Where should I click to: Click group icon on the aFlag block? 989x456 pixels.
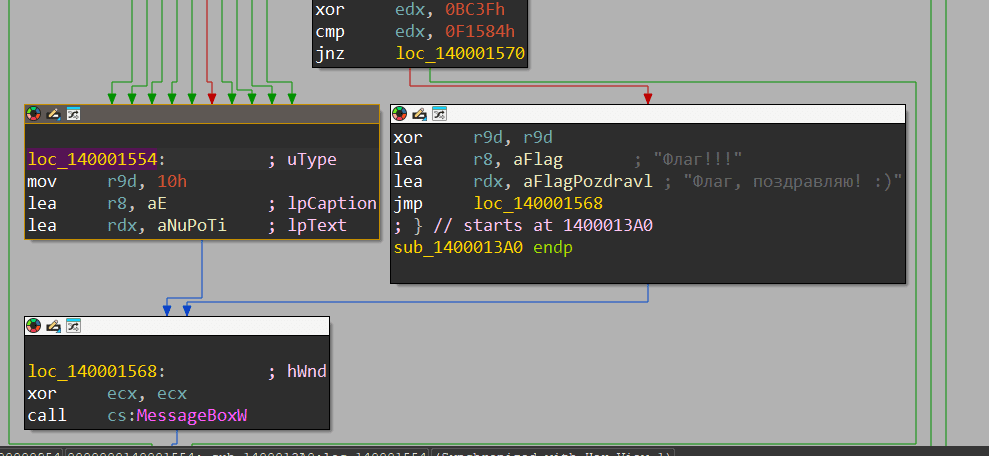[x=438, y=114]
